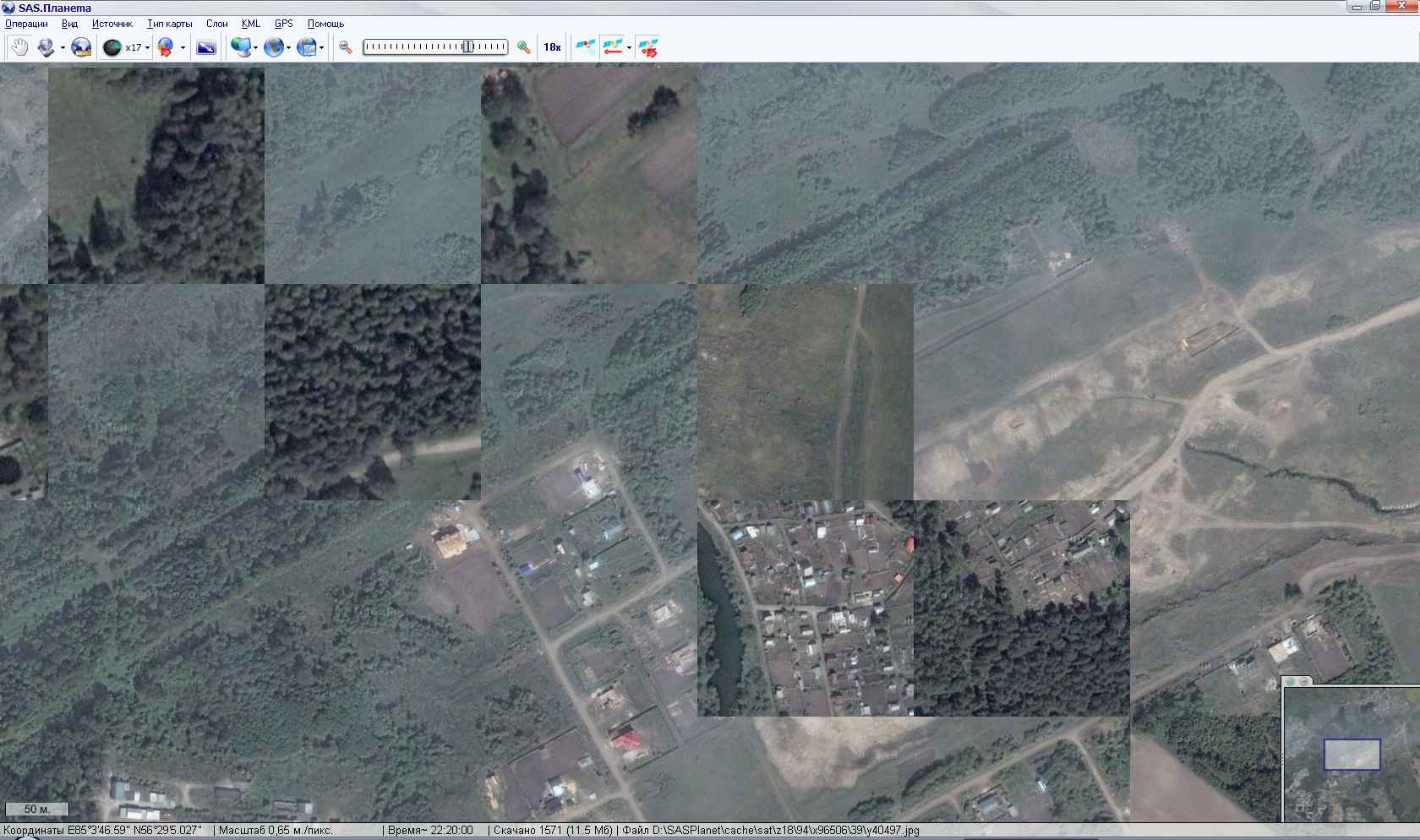Image resolution: width=1420 pixels, height=840 pixels.
Task: Open the Операции menu
Action: pos(26,24)
